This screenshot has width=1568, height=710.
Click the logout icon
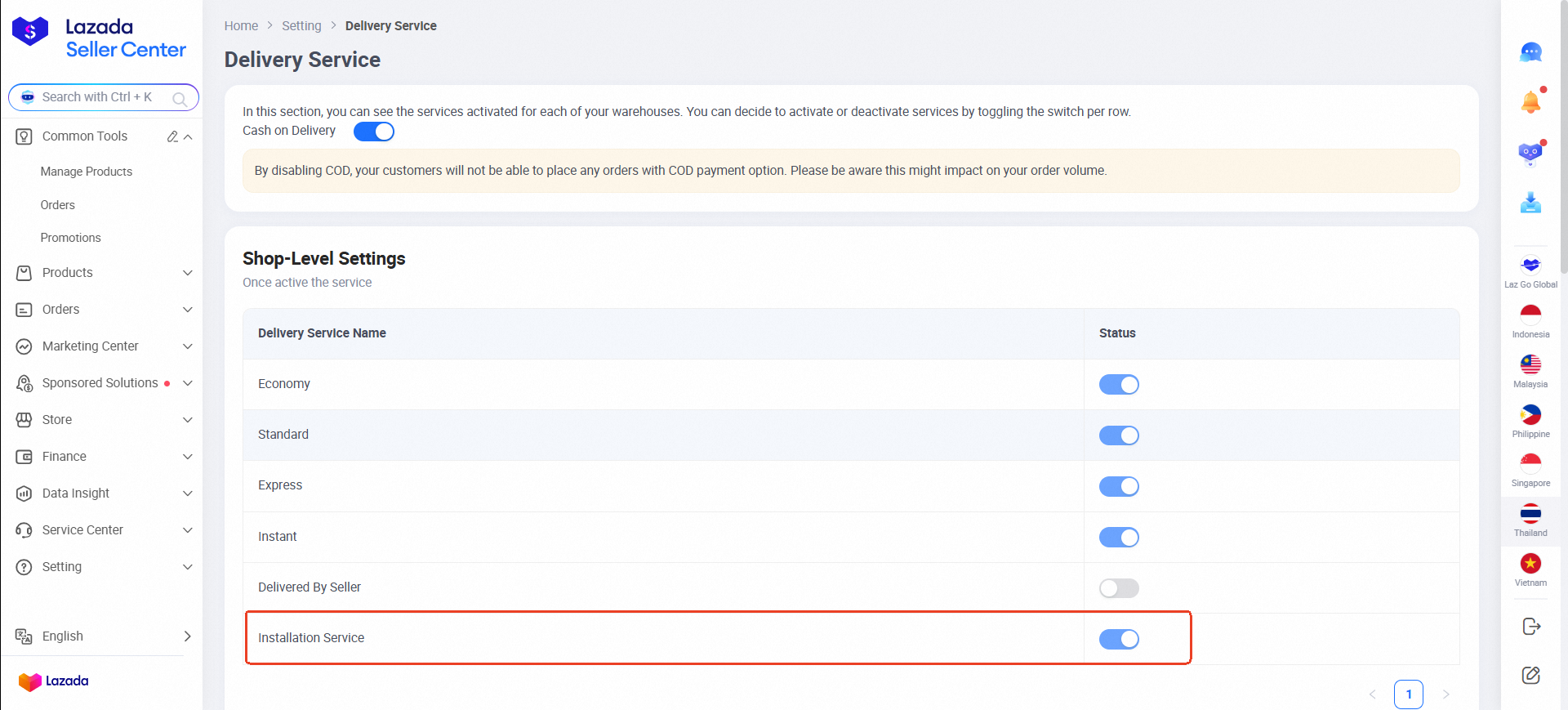(x=1530, y=627)
